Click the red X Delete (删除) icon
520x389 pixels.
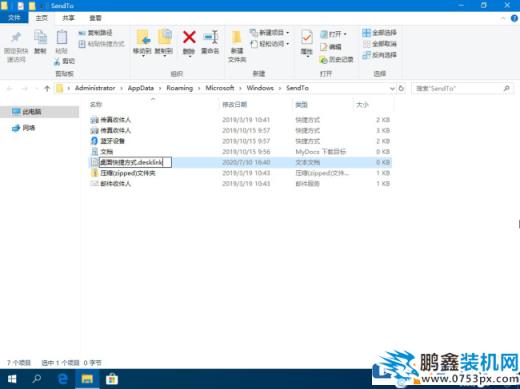189,37
